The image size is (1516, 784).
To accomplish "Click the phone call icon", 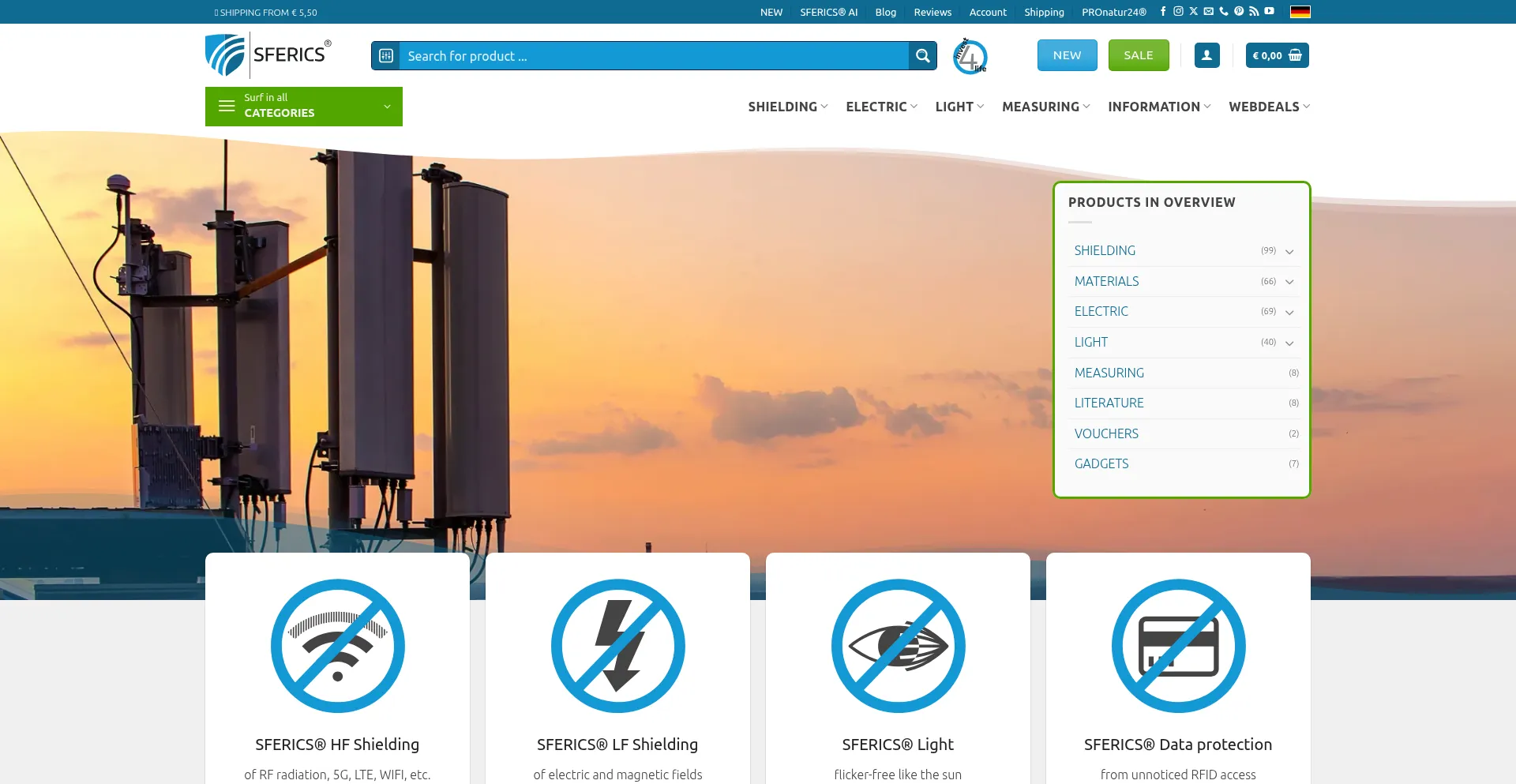I will tap(1223, 12).
